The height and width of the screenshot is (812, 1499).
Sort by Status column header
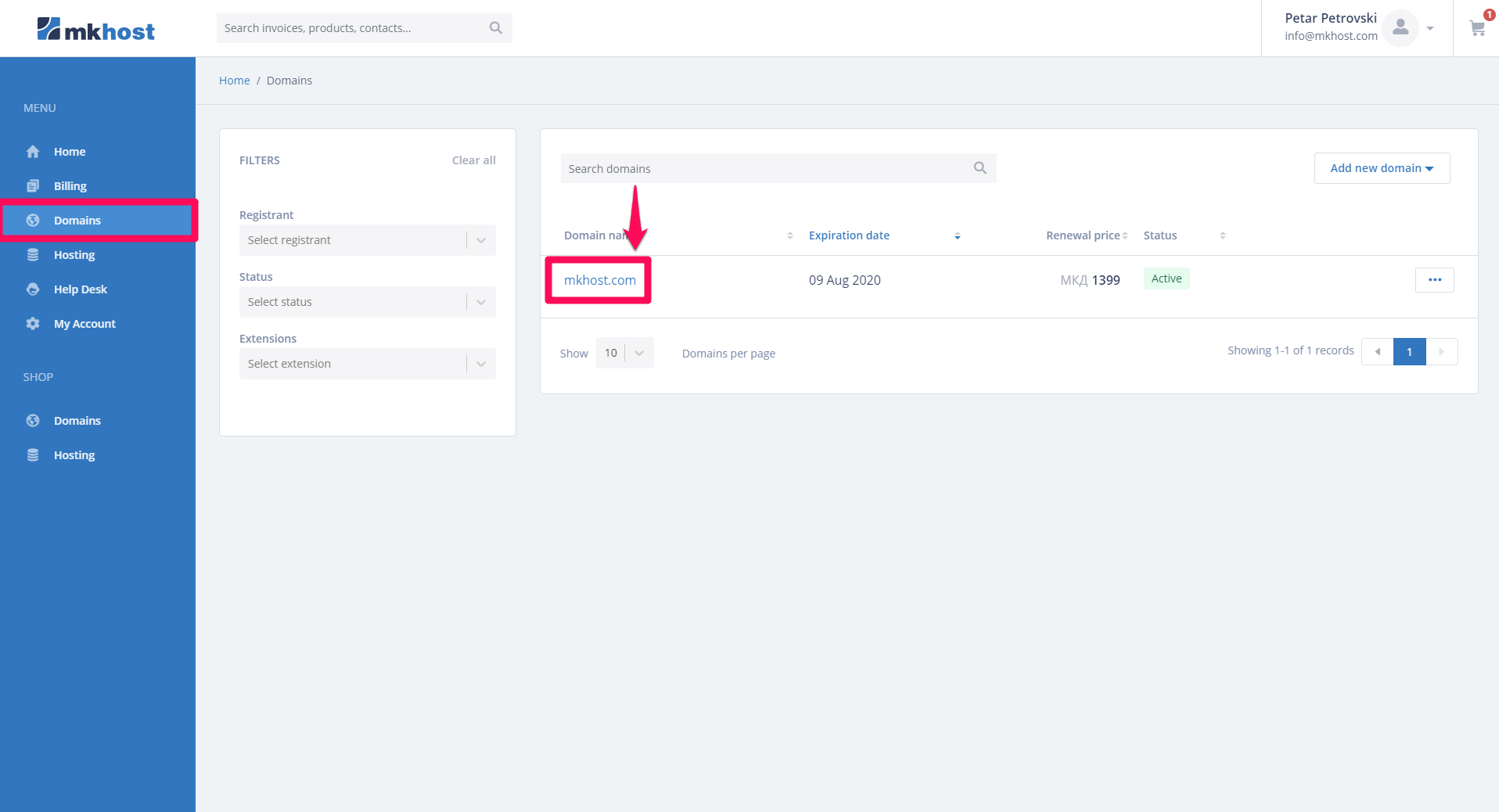click(1160, 235)
